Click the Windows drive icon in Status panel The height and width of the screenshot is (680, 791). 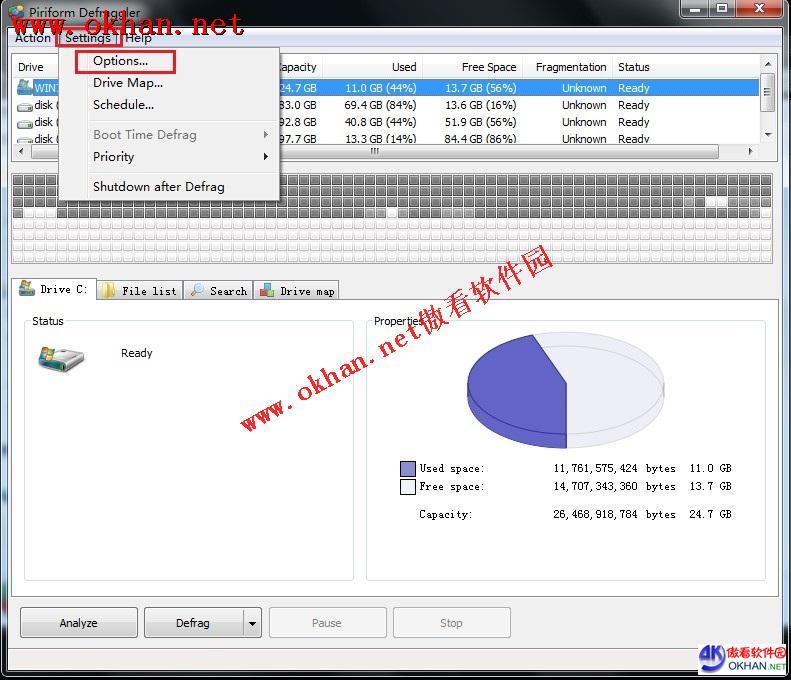pos(61,359)
